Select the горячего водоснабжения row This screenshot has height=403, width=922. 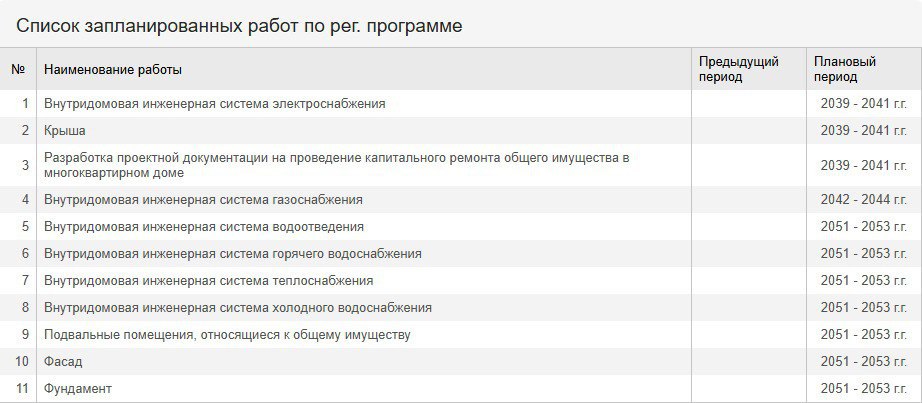461,254
